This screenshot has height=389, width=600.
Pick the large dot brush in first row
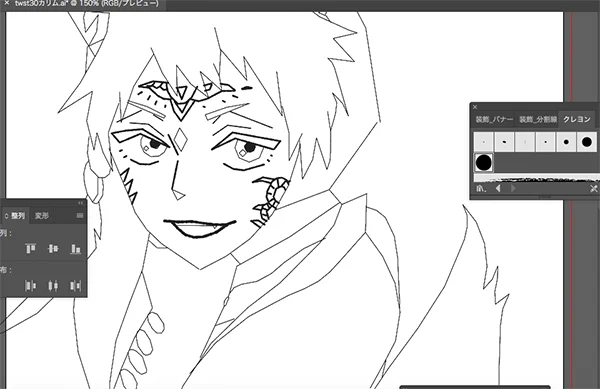[x=587, y=142]
